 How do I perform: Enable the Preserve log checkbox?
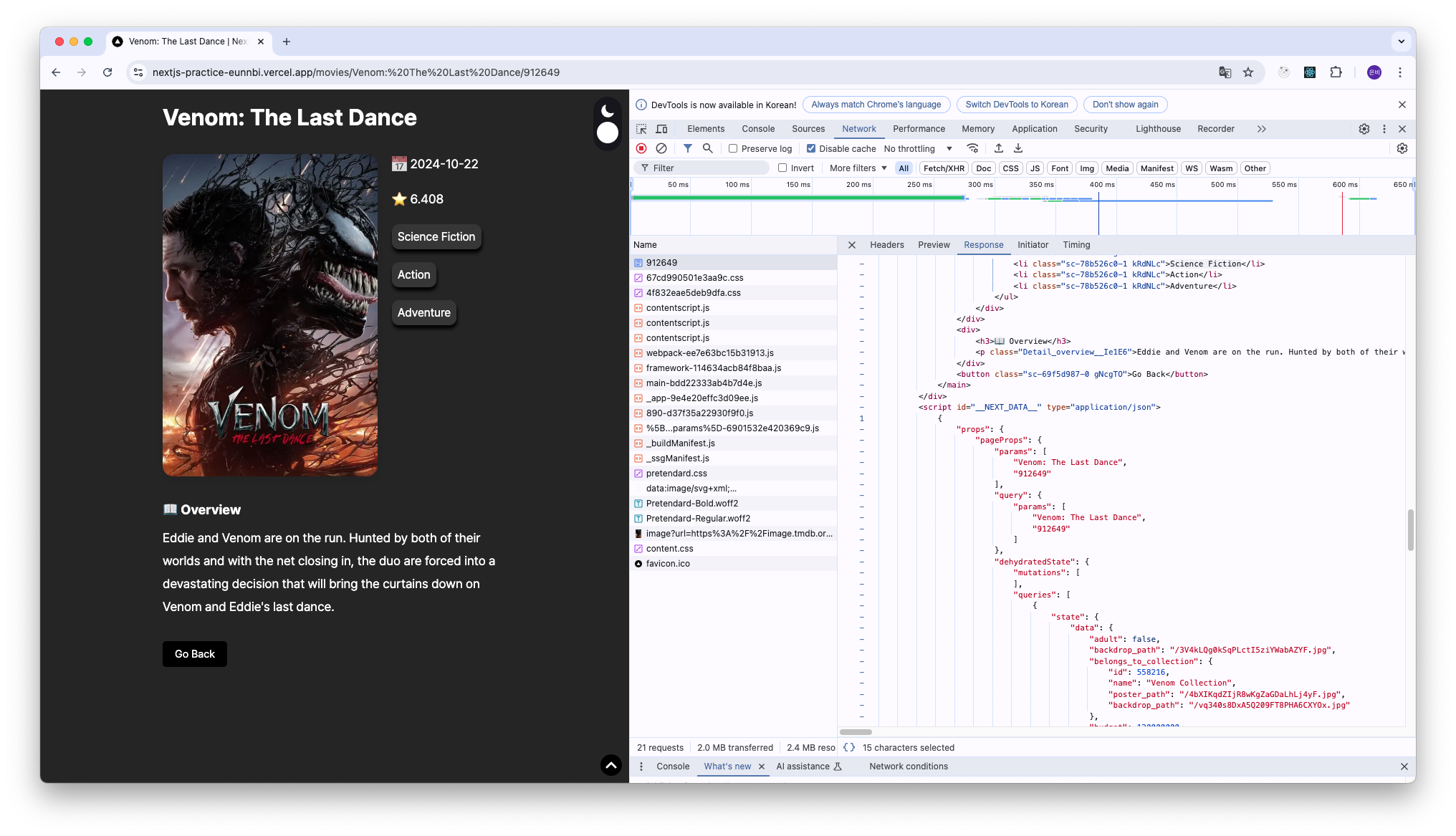[x=733, y=148]
